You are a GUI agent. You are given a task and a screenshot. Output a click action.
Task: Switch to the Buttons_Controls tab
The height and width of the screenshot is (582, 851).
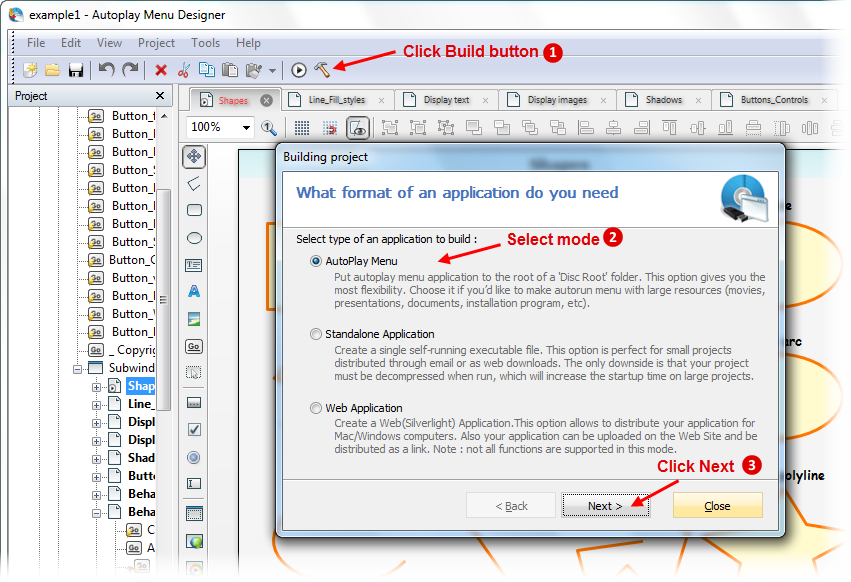[774, 100]
